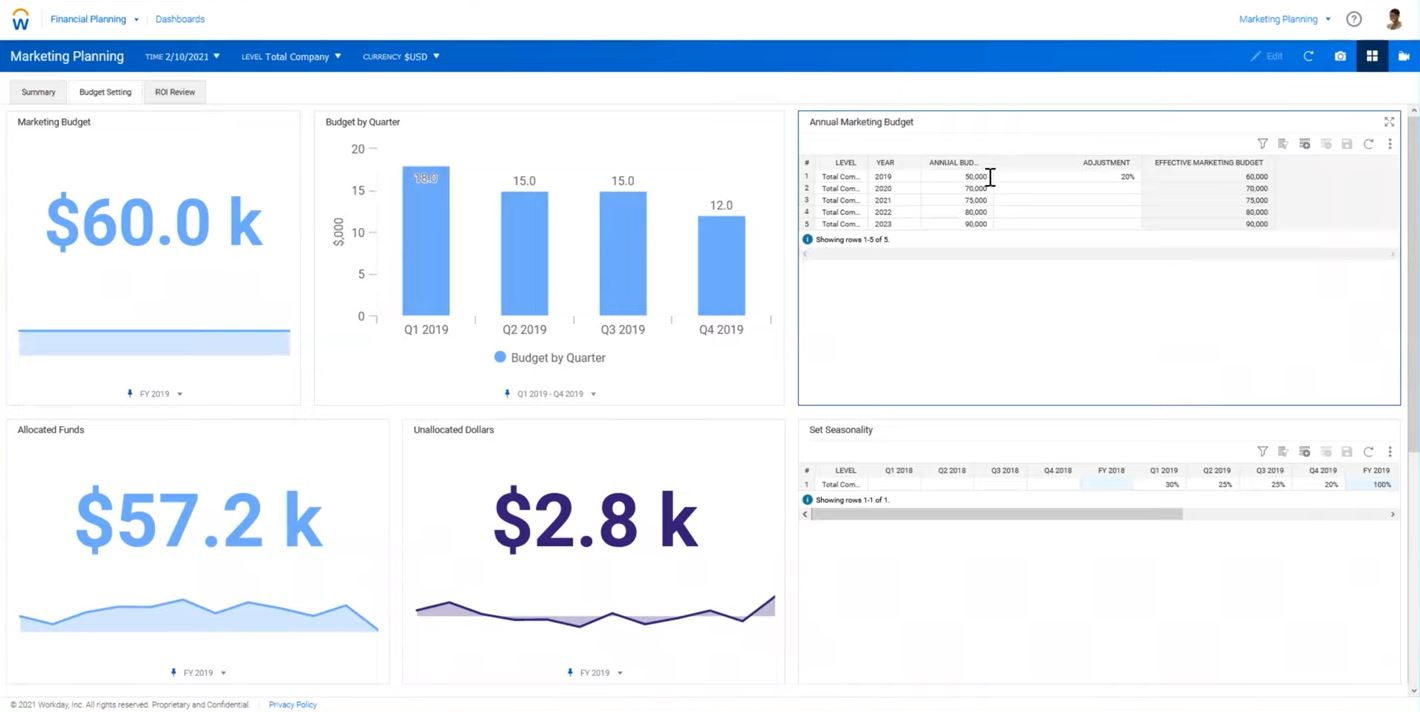Open the Dashboards menu
The width and height of the screenshot is (1420, 712).
[x=180, y=18]
